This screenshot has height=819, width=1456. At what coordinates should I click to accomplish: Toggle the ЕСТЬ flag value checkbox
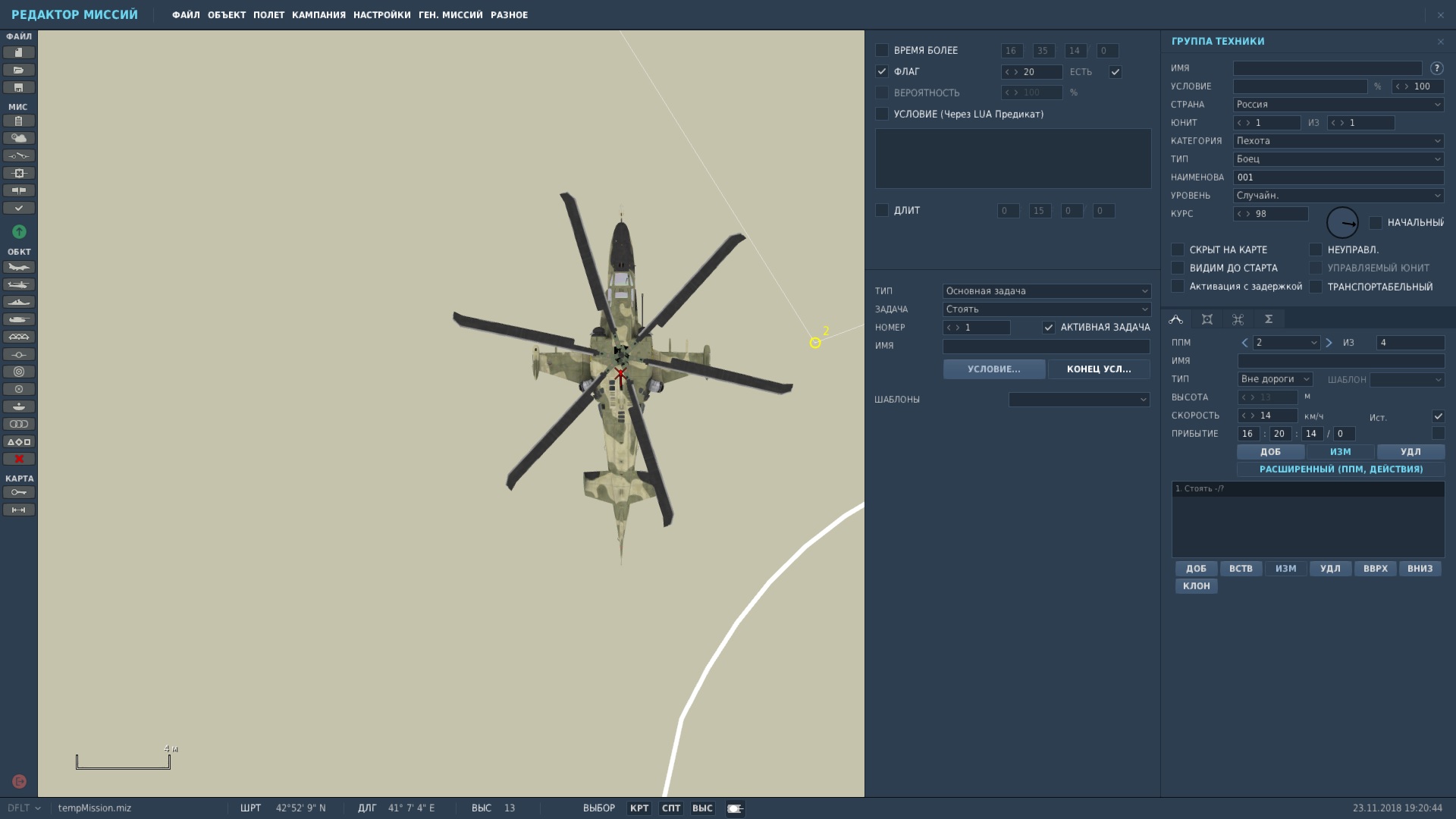point(1116,72)
